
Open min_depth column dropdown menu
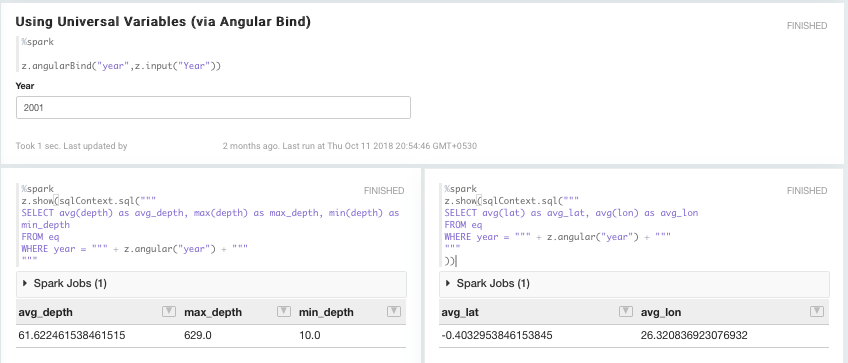click(x=394, y=312)
